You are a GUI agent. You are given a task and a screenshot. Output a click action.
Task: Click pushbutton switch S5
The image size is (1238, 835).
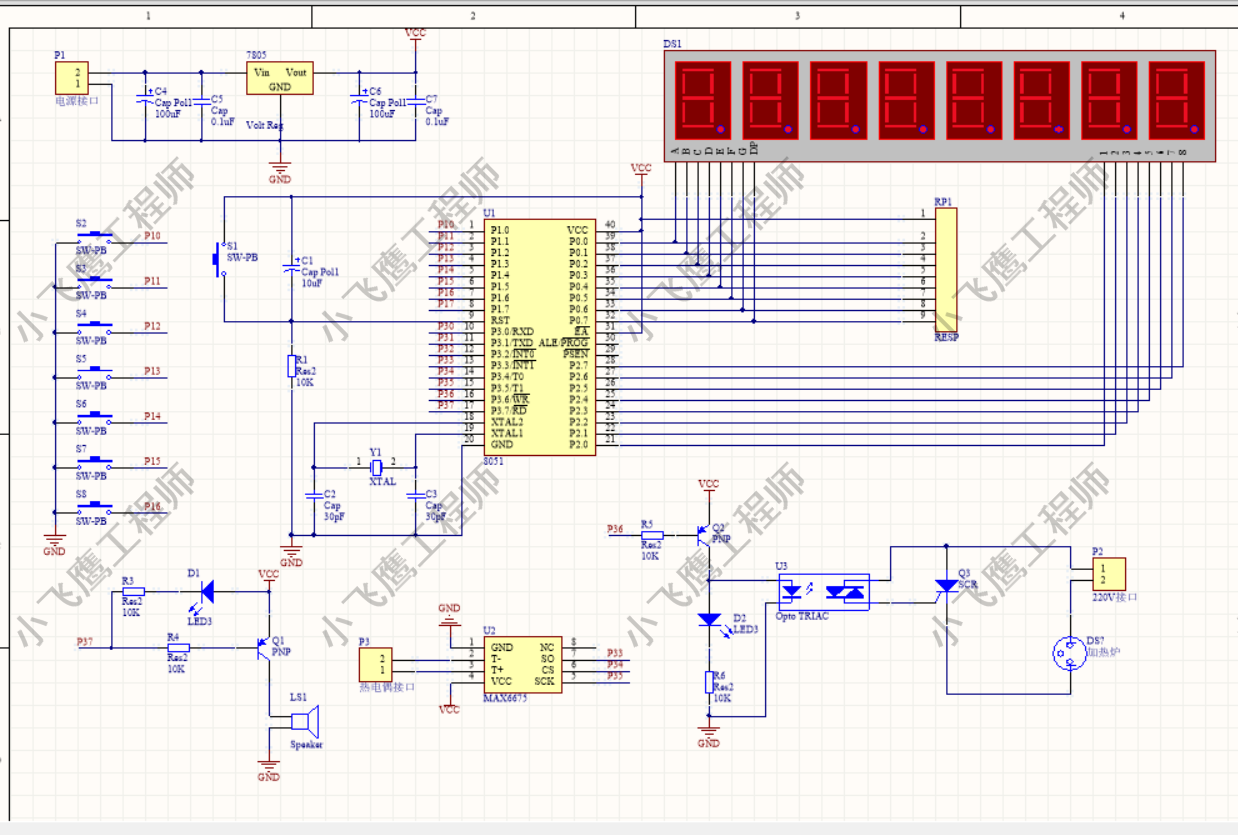point(95,374)
